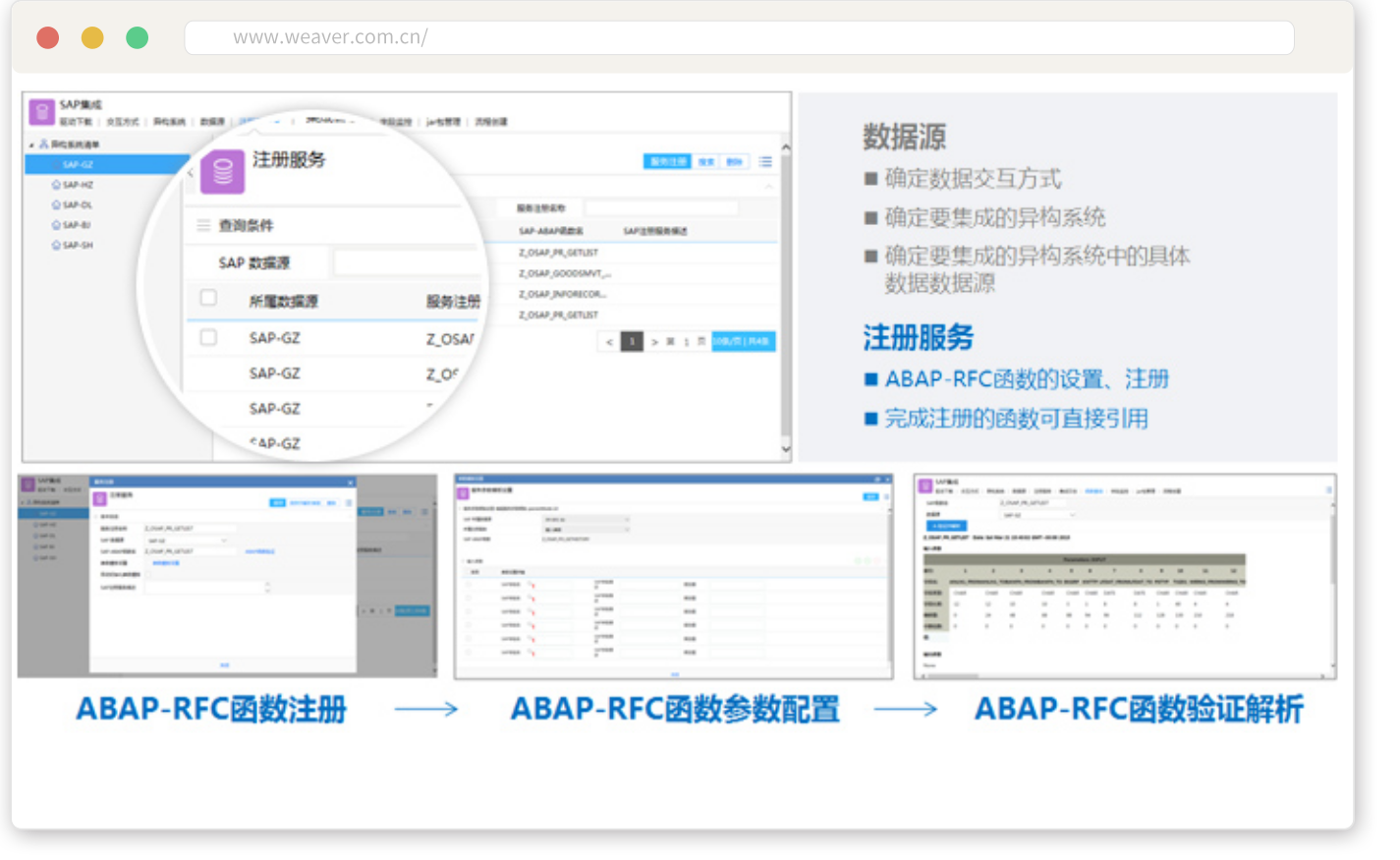Click the next page arrow in pagination
The image size is (1400, 860).
[654, 342]
